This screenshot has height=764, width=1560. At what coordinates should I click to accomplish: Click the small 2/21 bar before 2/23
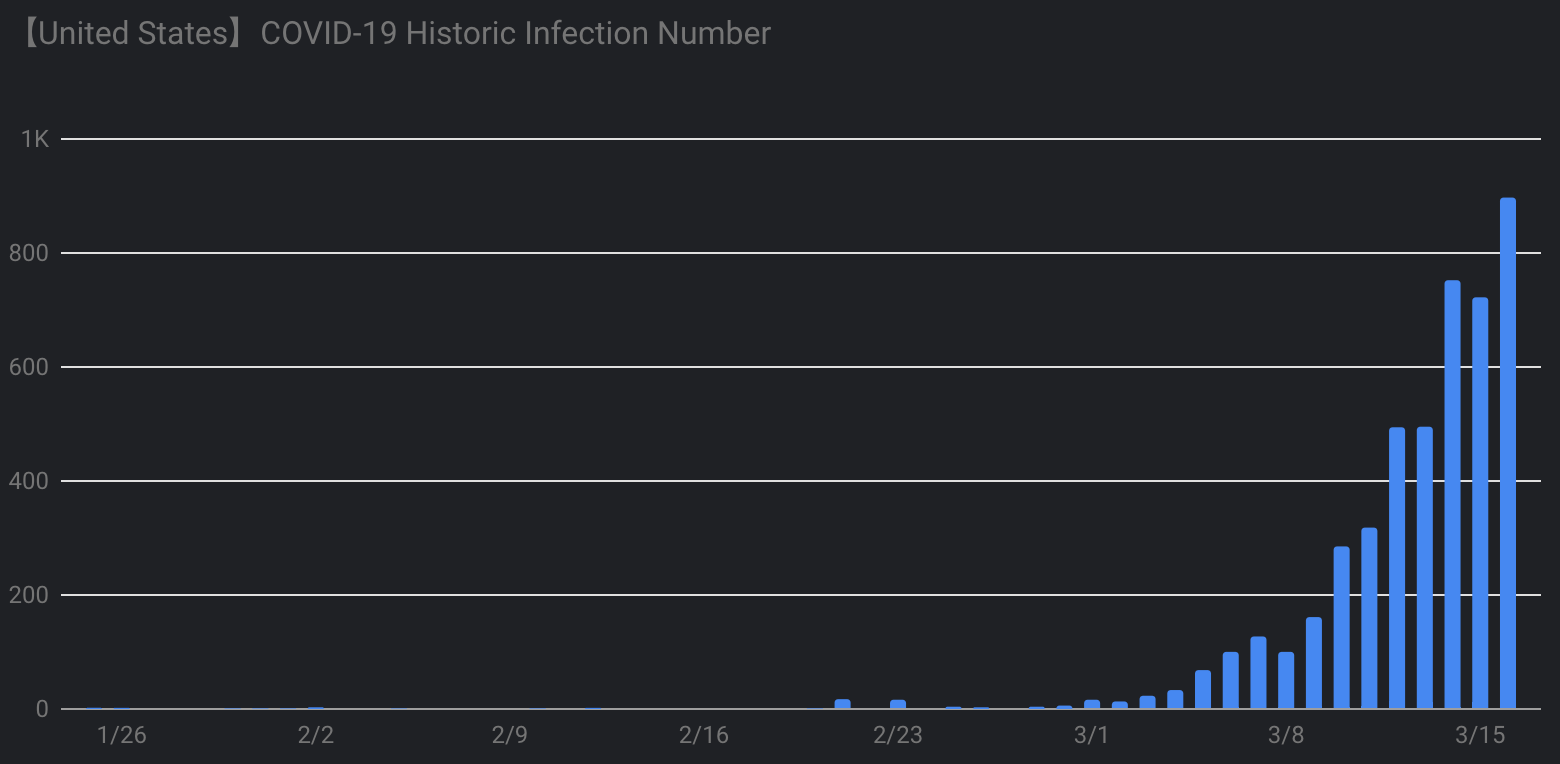[843, 704]
